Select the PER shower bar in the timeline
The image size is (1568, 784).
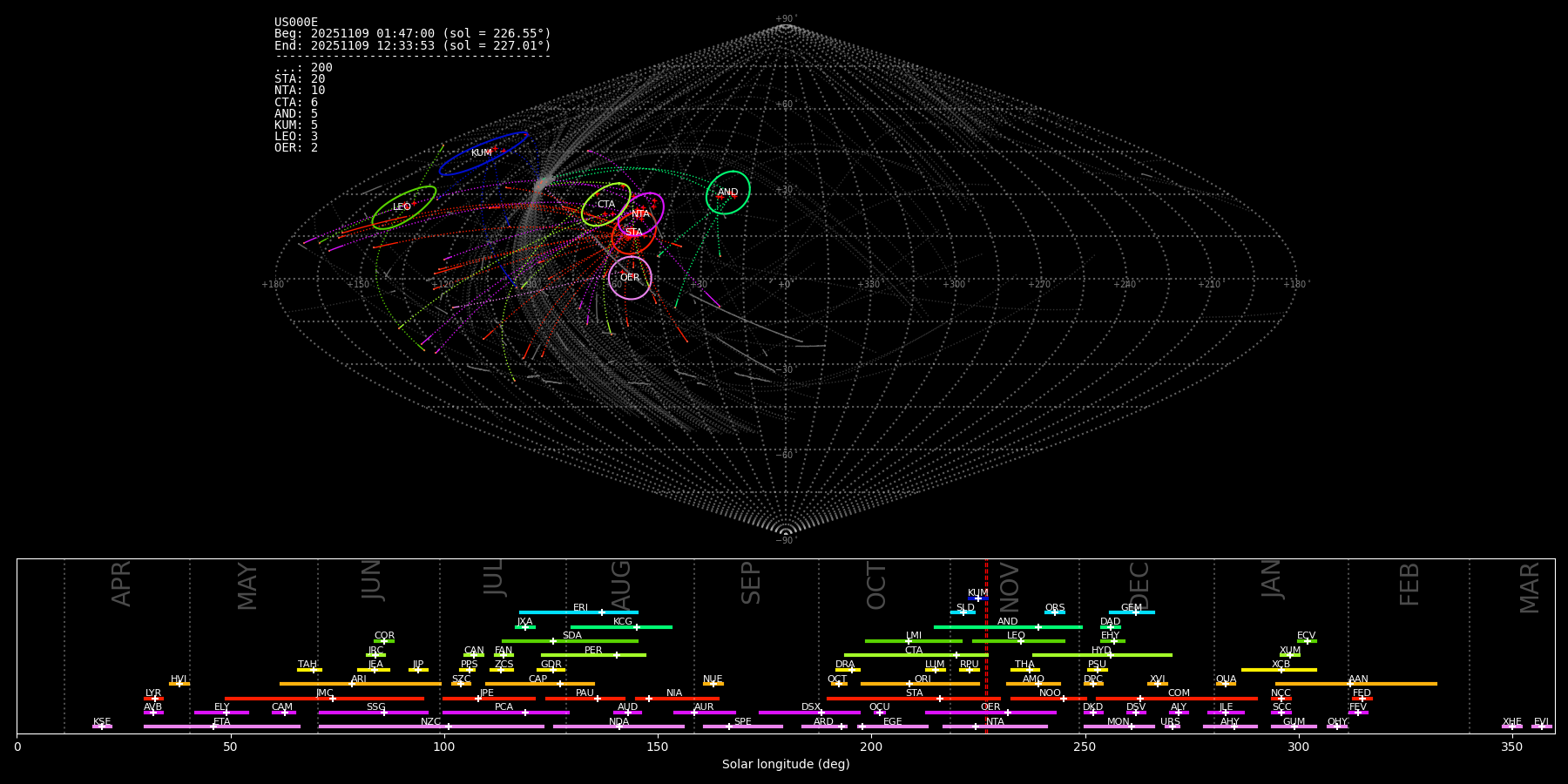click(x=593, y=655)
